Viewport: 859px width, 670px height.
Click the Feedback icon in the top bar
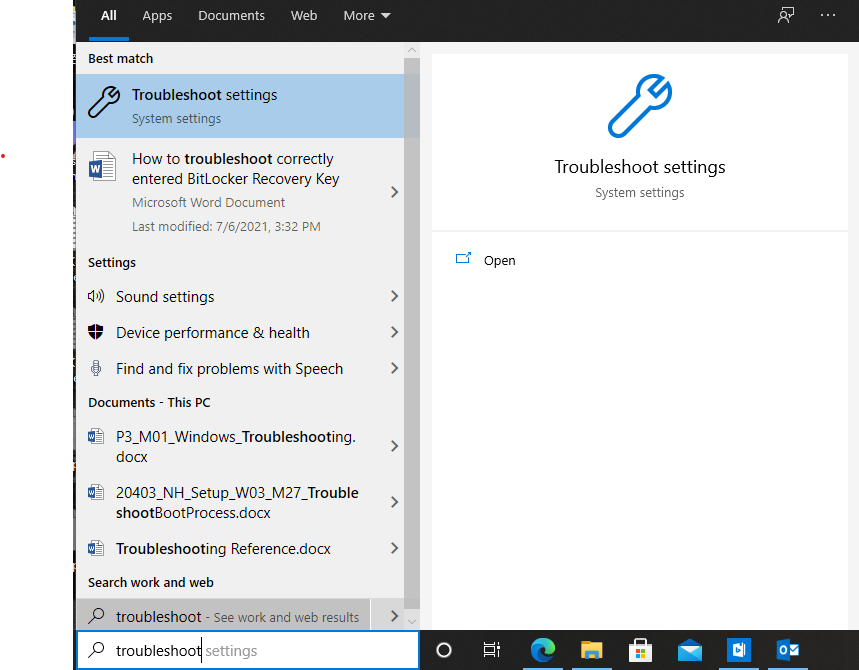click(x=787, y=15)
